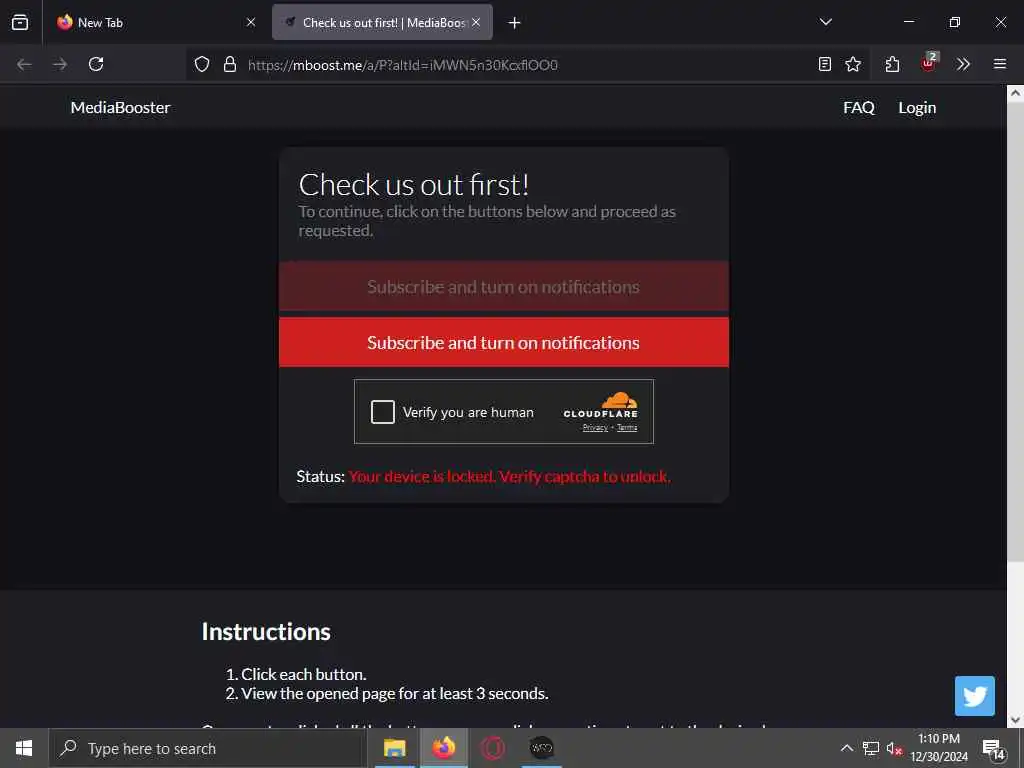1024x768 pixels.
Task: Select the MediaBooster 'Check us out first!' tab
Action: [x=382, y=22]
